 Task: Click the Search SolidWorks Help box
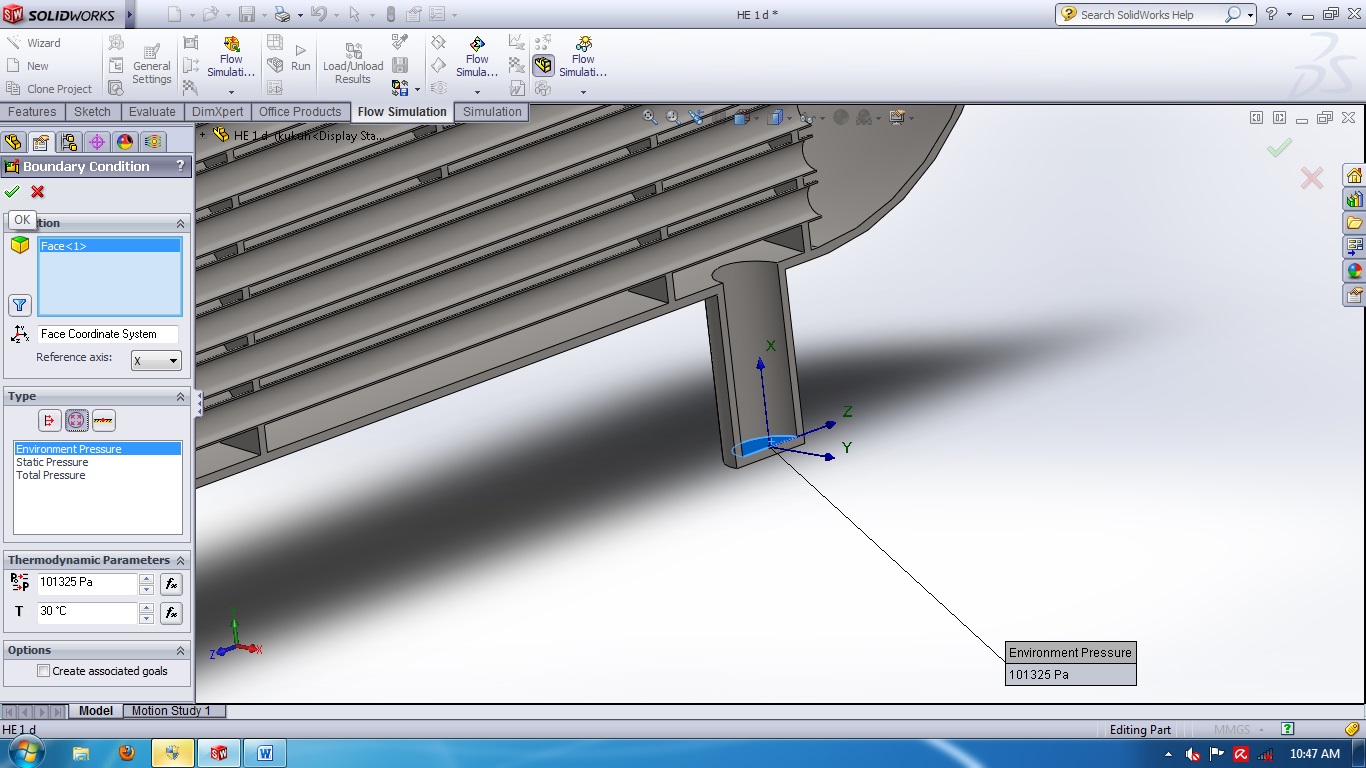(1150, 15)
